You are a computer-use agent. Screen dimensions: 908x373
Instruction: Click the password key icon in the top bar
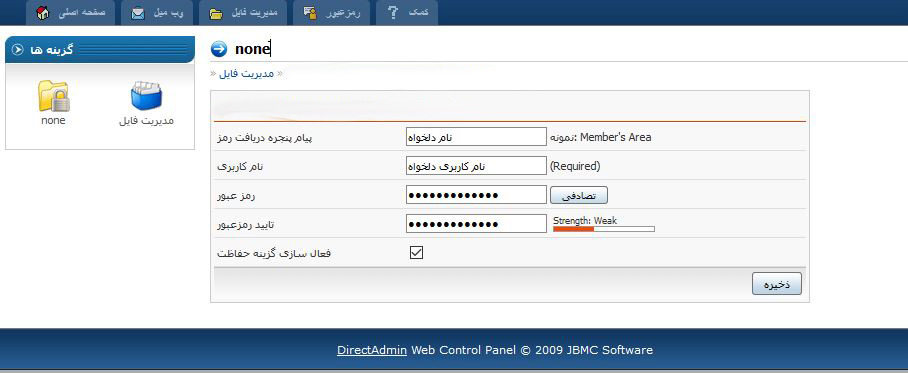click(310, 13)
